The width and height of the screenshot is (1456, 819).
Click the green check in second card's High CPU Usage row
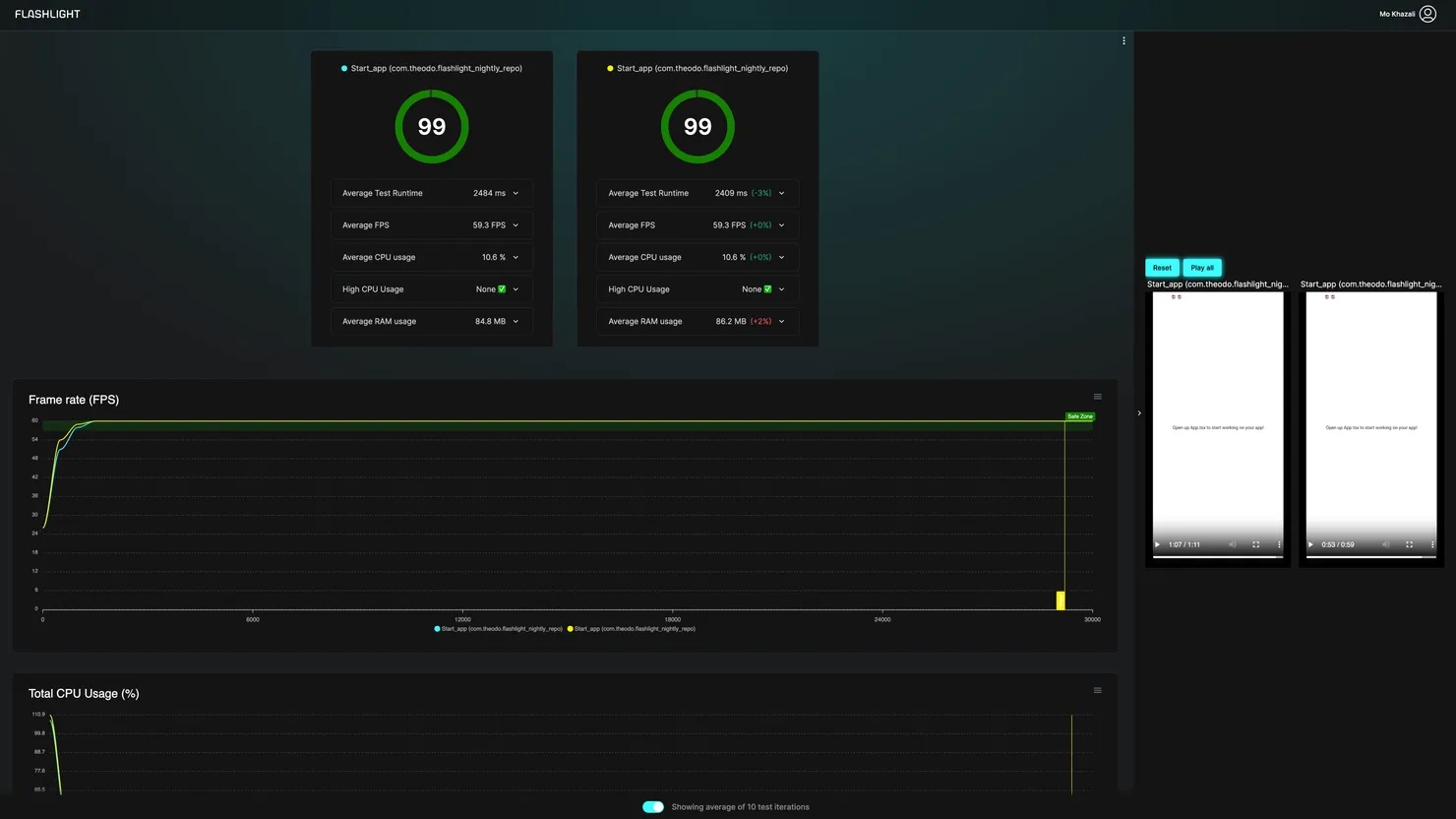click(767, 289)
